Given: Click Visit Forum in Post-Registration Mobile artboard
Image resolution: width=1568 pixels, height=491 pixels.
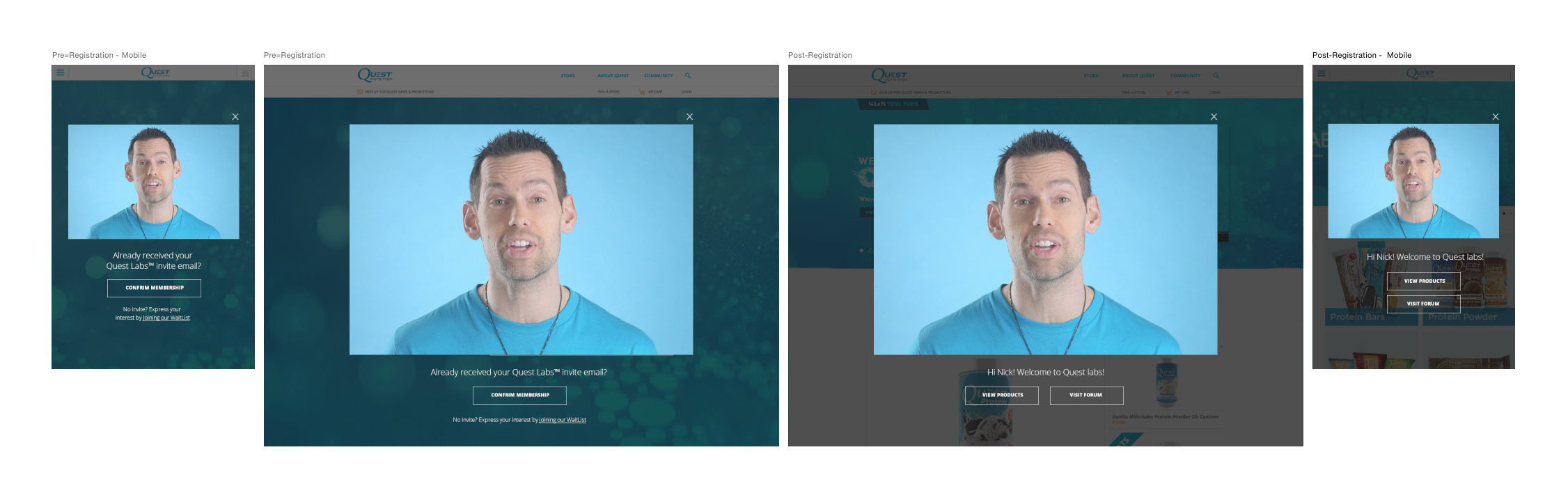Looking at the screenshot, I should [1422, 304].
